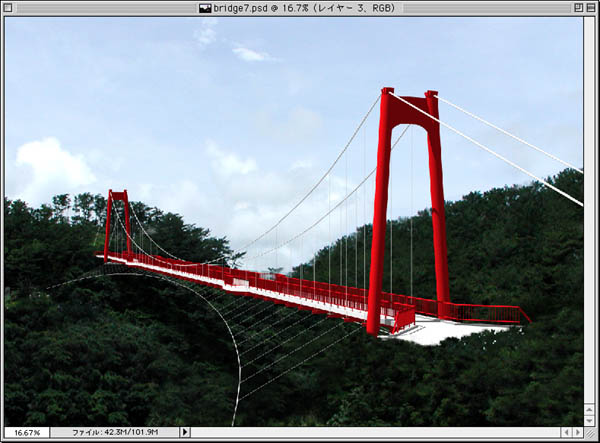Click the close box of bridge7.psd window
Screen dimensions: 600x443
pos(8,8)
